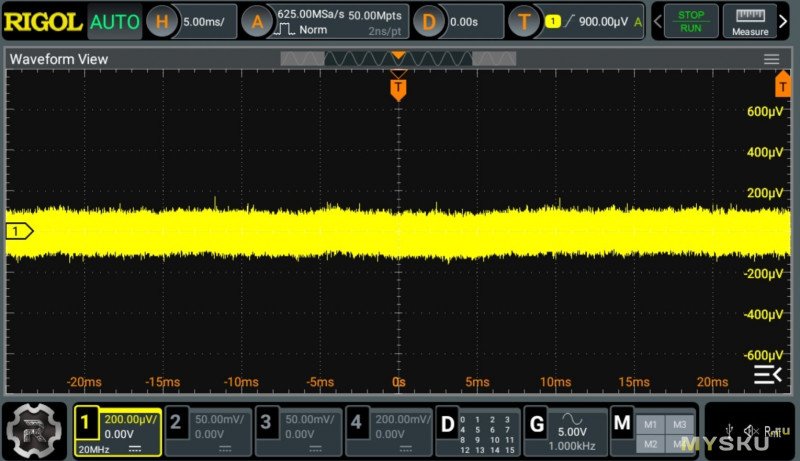Select the channel 1 ground level marker
The height and width of the screenshot is (461, 800).
point(19,232)
